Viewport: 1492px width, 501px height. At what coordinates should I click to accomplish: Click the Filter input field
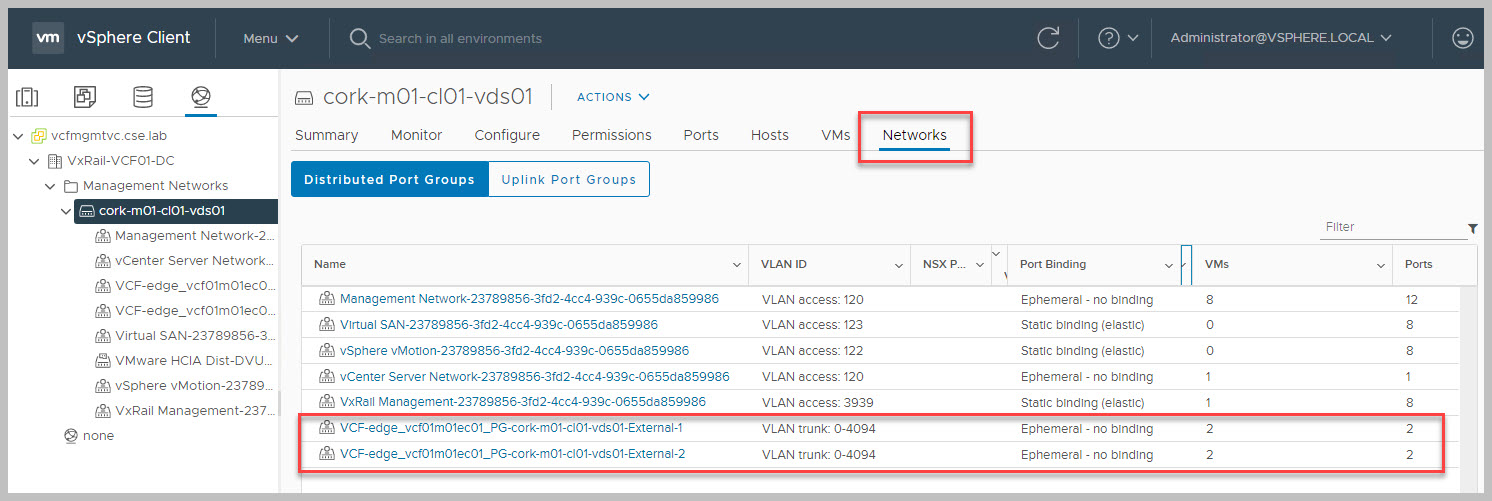pyautogui.click(x=1390, y=227)
